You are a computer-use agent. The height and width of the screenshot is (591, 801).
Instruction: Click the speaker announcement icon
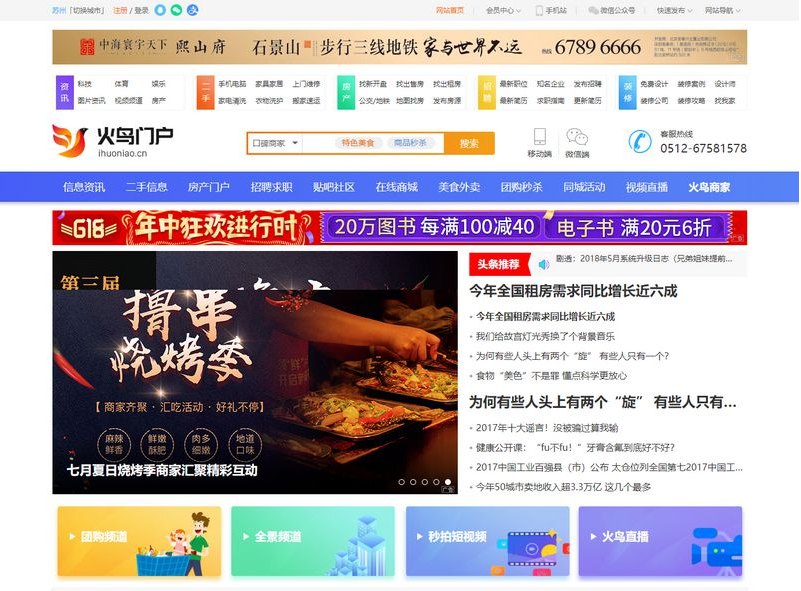(x=544, y=264)
